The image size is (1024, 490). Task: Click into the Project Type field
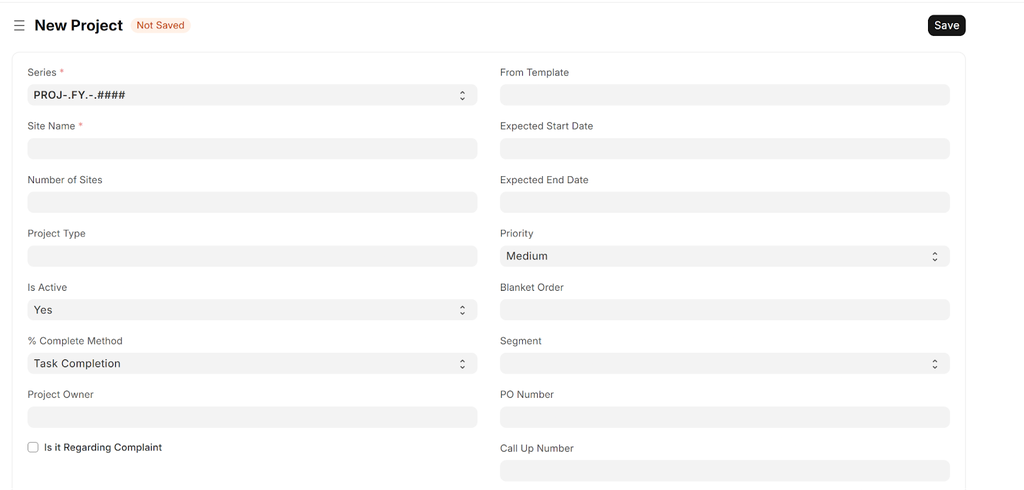click(252, 256)
